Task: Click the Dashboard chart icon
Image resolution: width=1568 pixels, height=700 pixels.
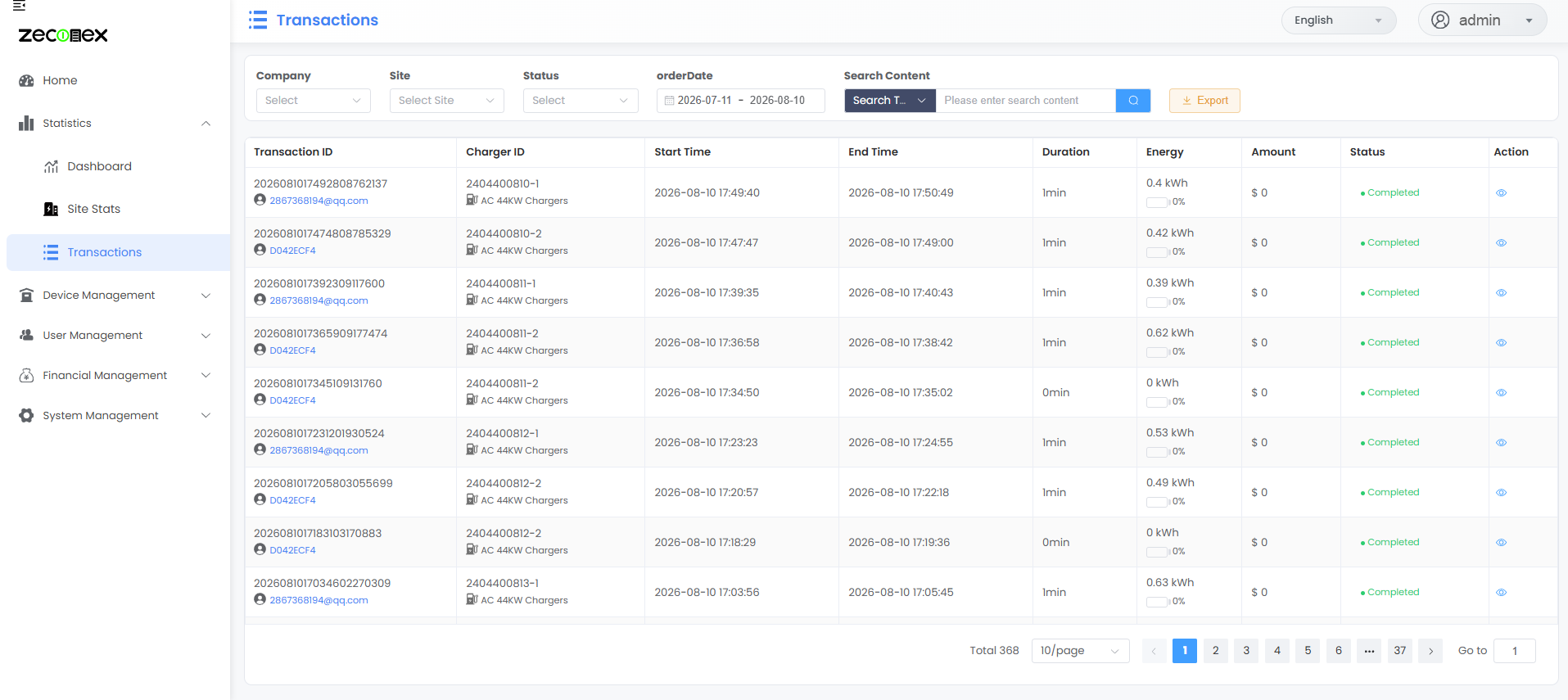Action: pyautogui.click(x=51, y=166)
